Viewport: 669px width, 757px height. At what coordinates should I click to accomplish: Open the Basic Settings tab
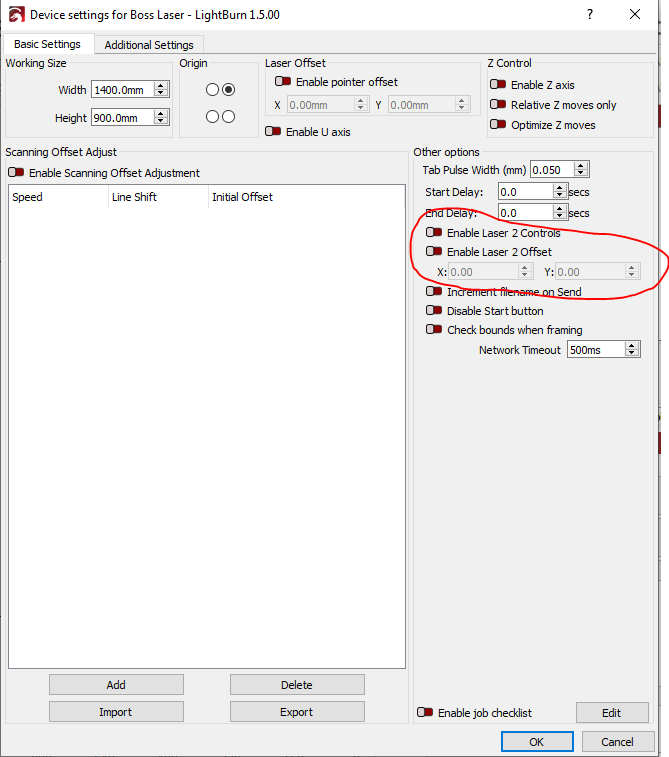click(48, 45)
